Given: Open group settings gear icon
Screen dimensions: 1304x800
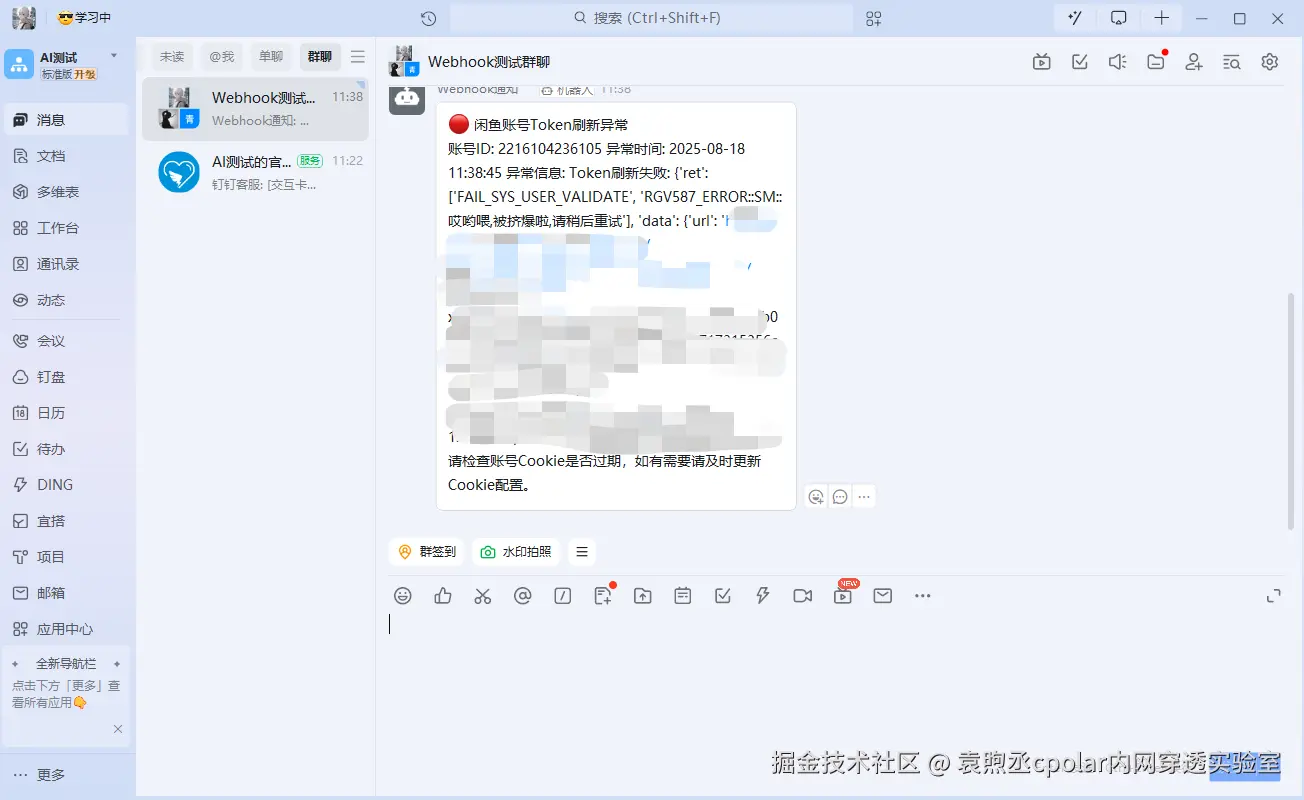Looking at the screenshot, I should coord(1270,62).
